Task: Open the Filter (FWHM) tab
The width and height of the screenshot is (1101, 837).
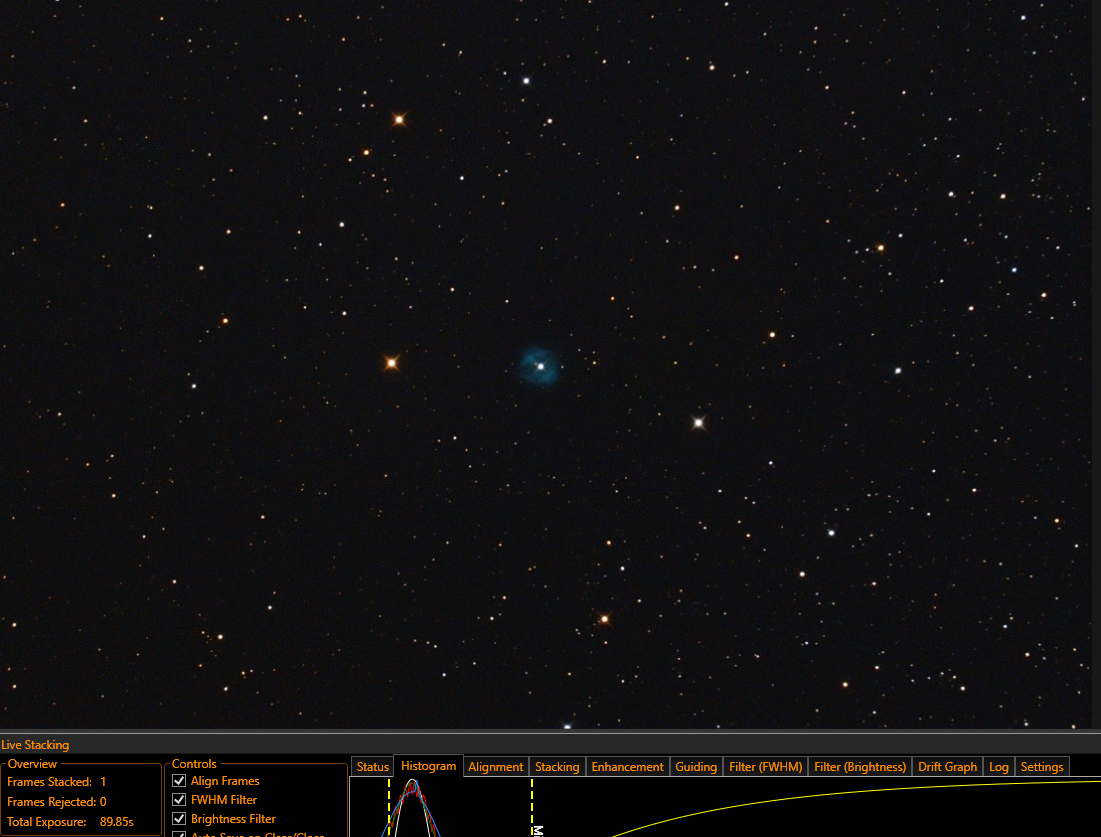Action: (x=765, y=767)
